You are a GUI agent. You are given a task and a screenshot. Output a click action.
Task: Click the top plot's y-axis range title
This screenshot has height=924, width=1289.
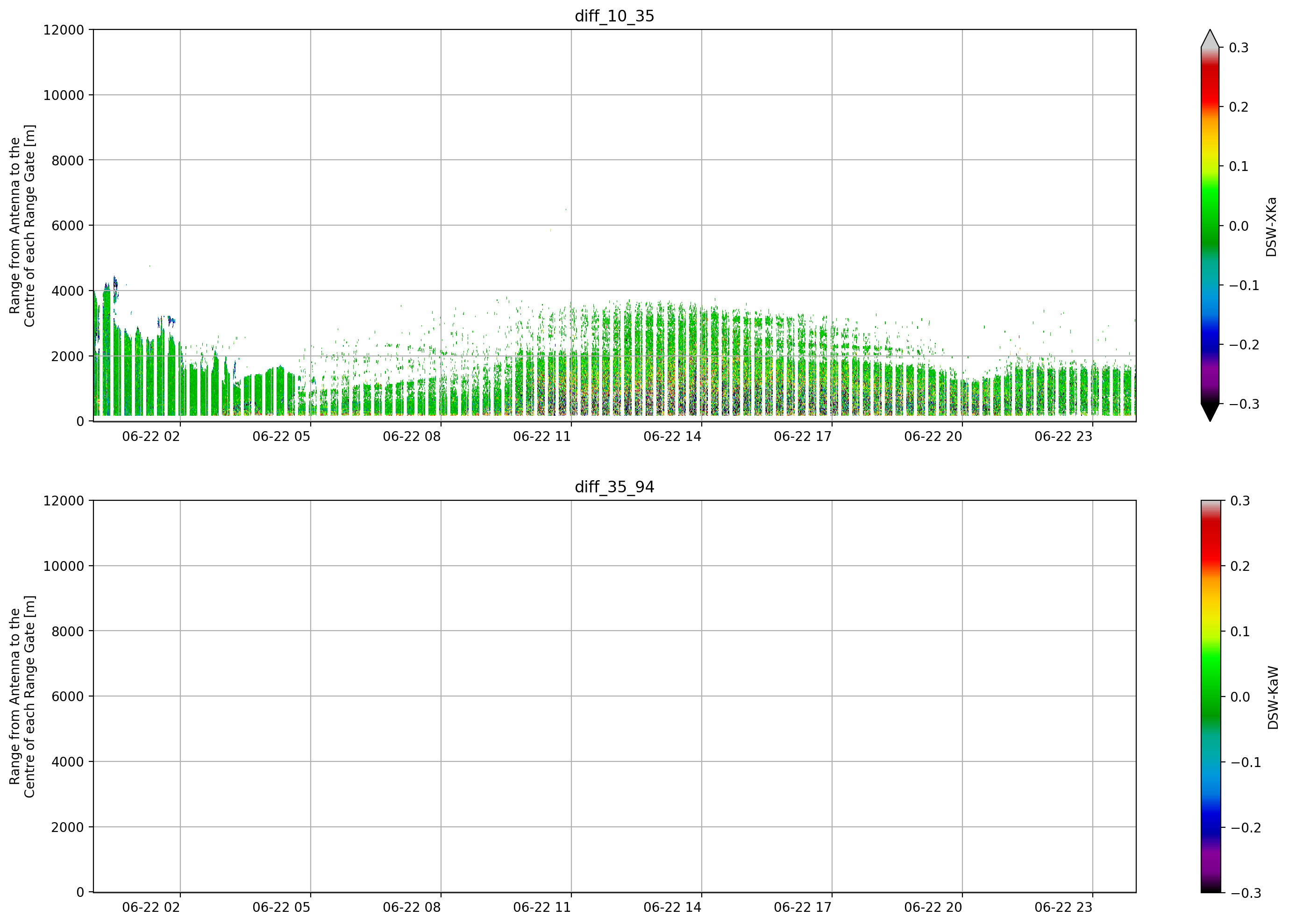point(22,226)
